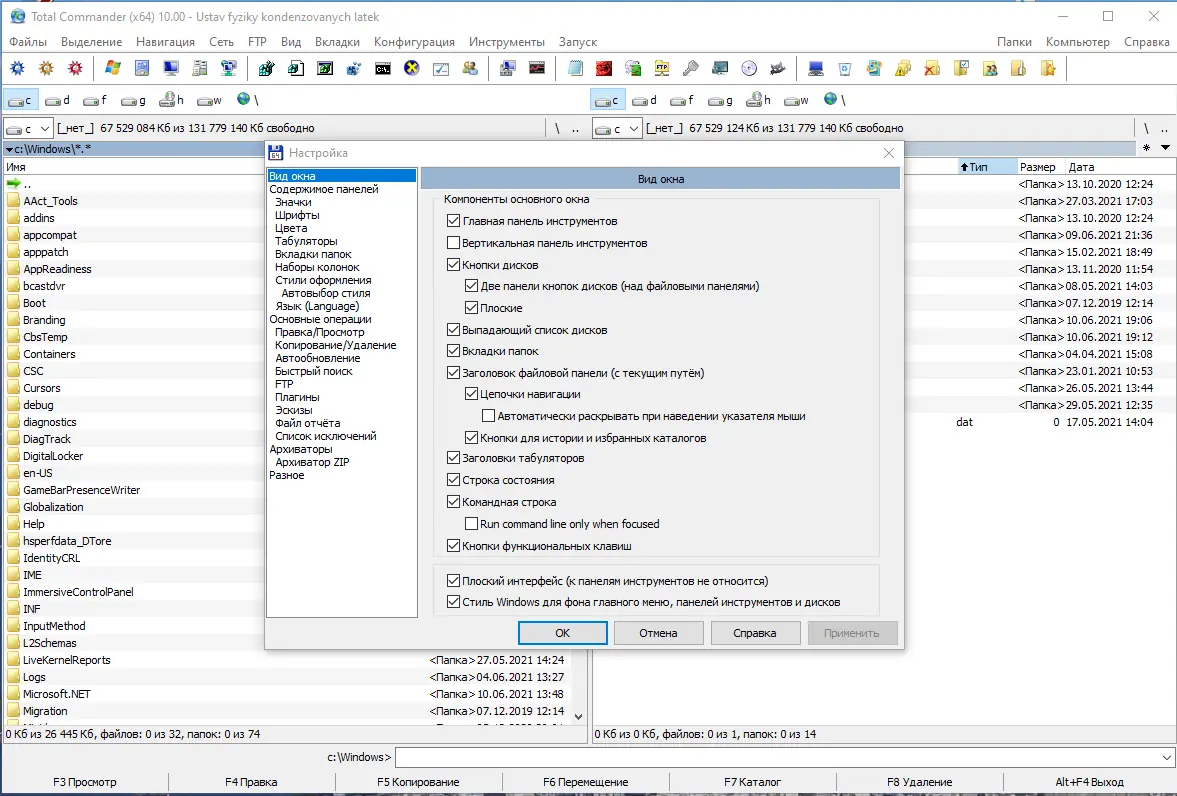Open the command prompt (C:\) toolbar icon
This screenshot has height=796, width=1177.
pyautogui.click(x=383, y=68)
